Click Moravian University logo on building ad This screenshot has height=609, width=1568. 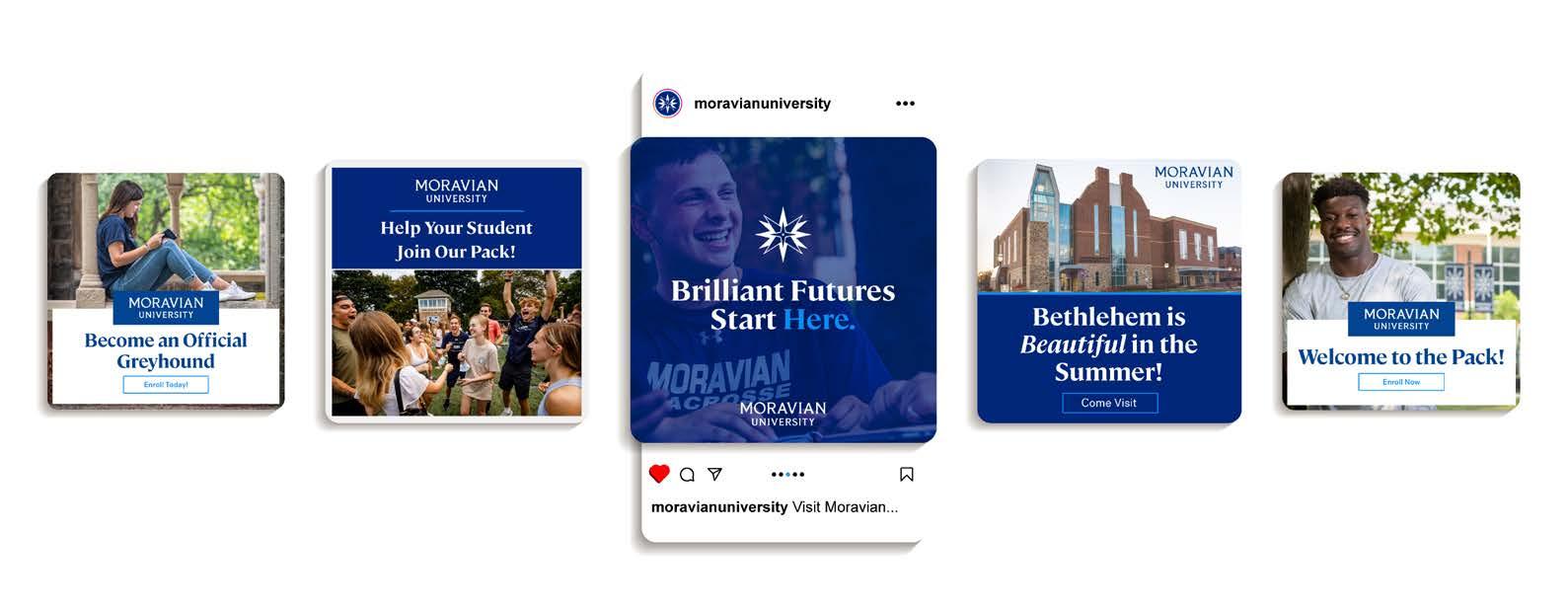[x=1194, y=177]
